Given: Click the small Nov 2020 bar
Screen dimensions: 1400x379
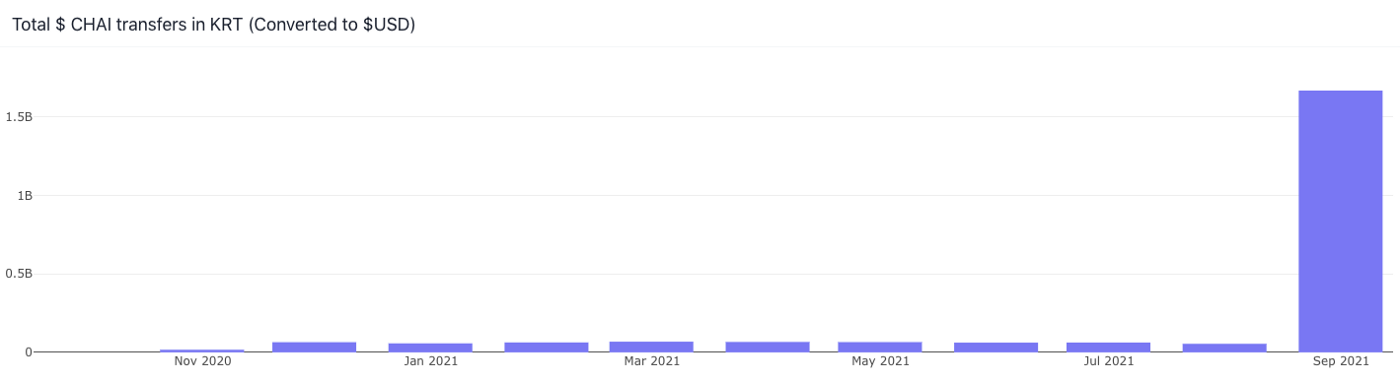Looking at the screenshot, I should (202, 350).
